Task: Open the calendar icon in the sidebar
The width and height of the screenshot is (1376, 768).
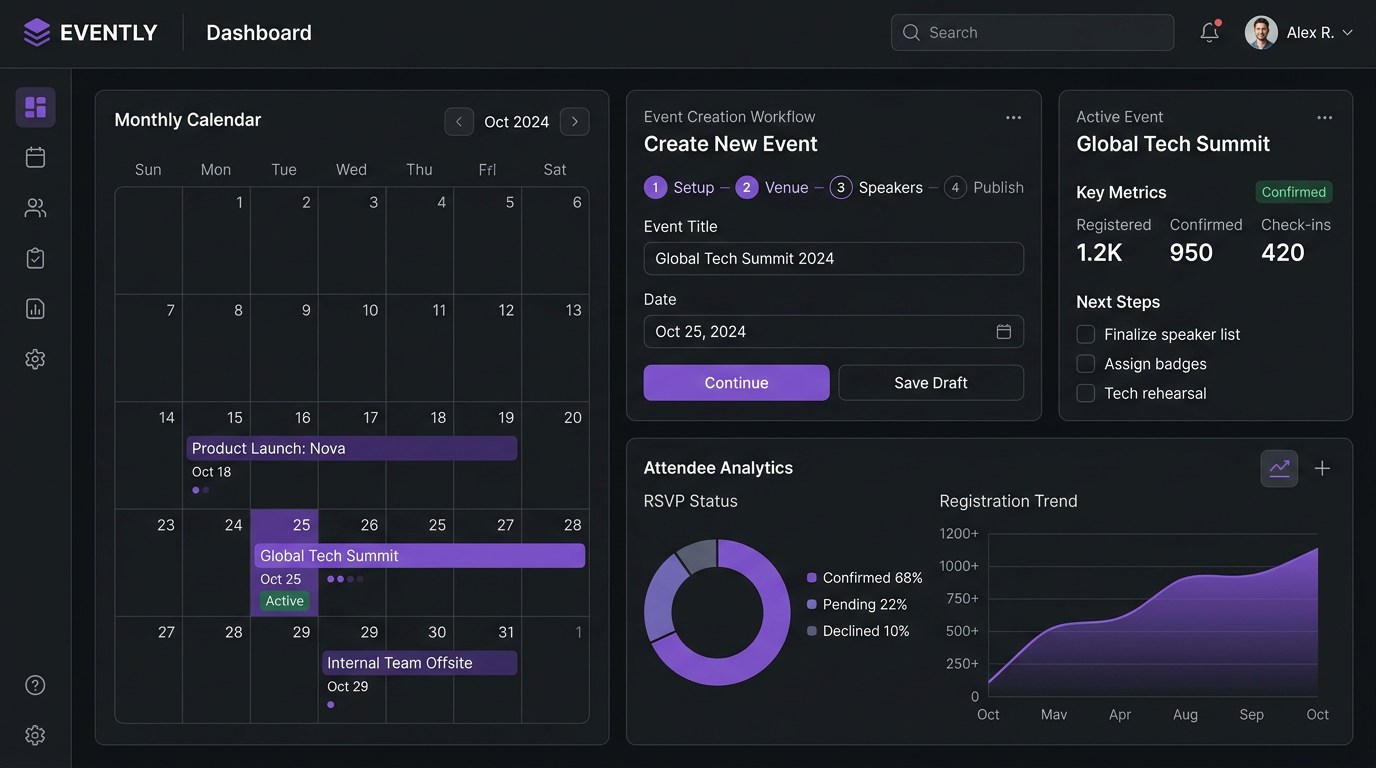Action: (35, 157)
